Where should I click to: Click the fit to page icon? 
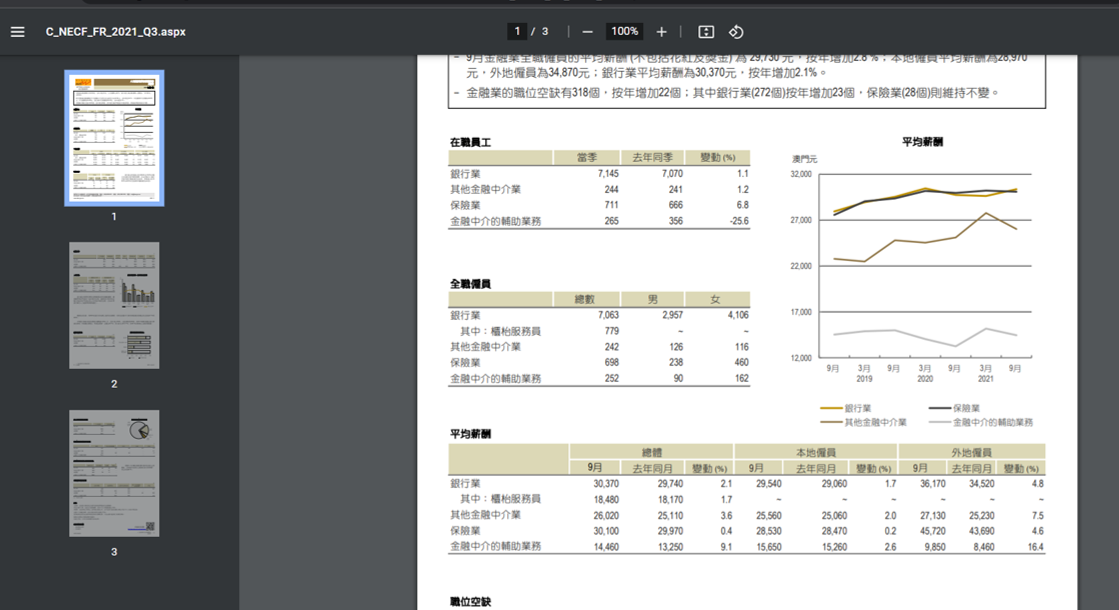(x=706, y=31)
